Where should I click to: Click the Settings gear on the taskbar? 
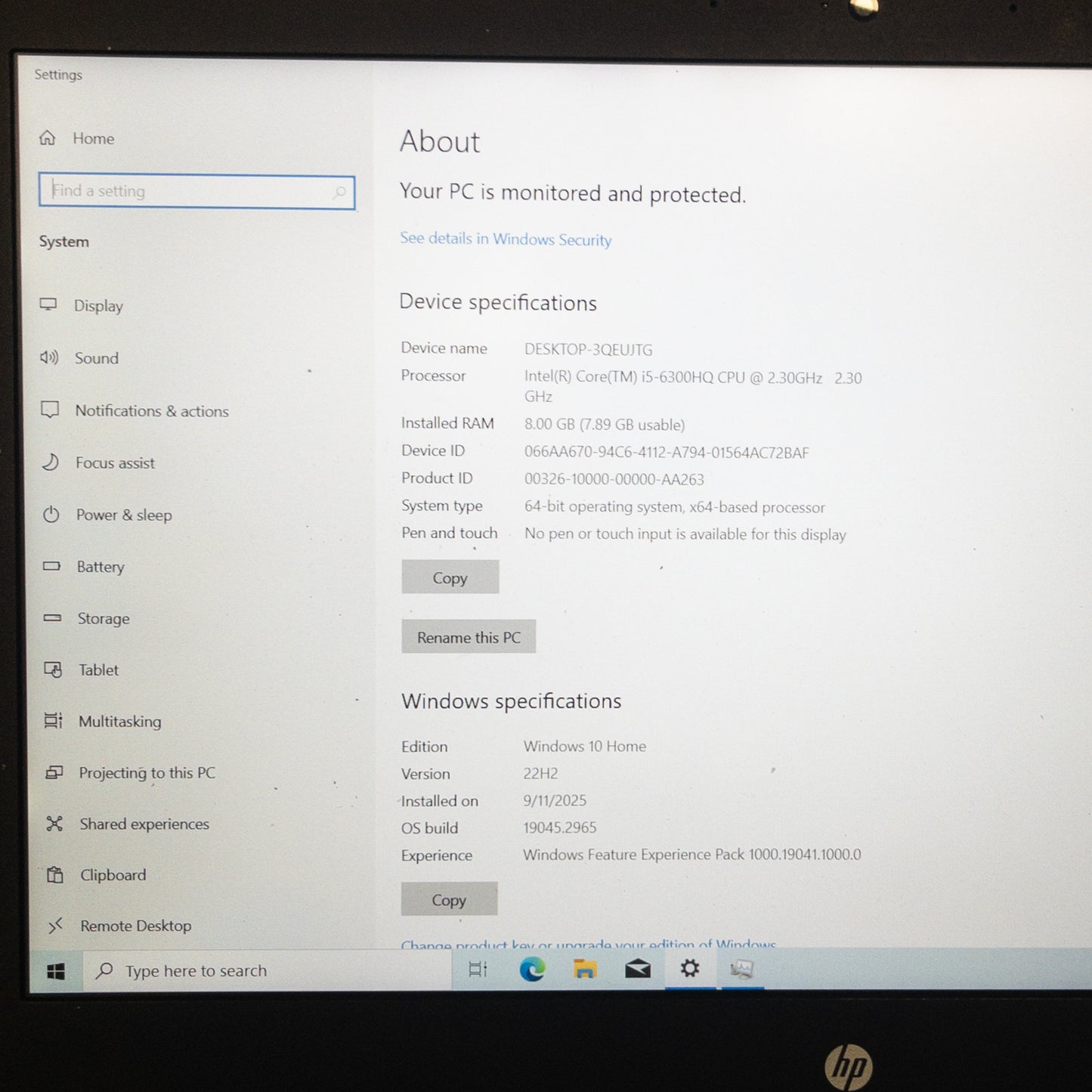click(690, 968)
